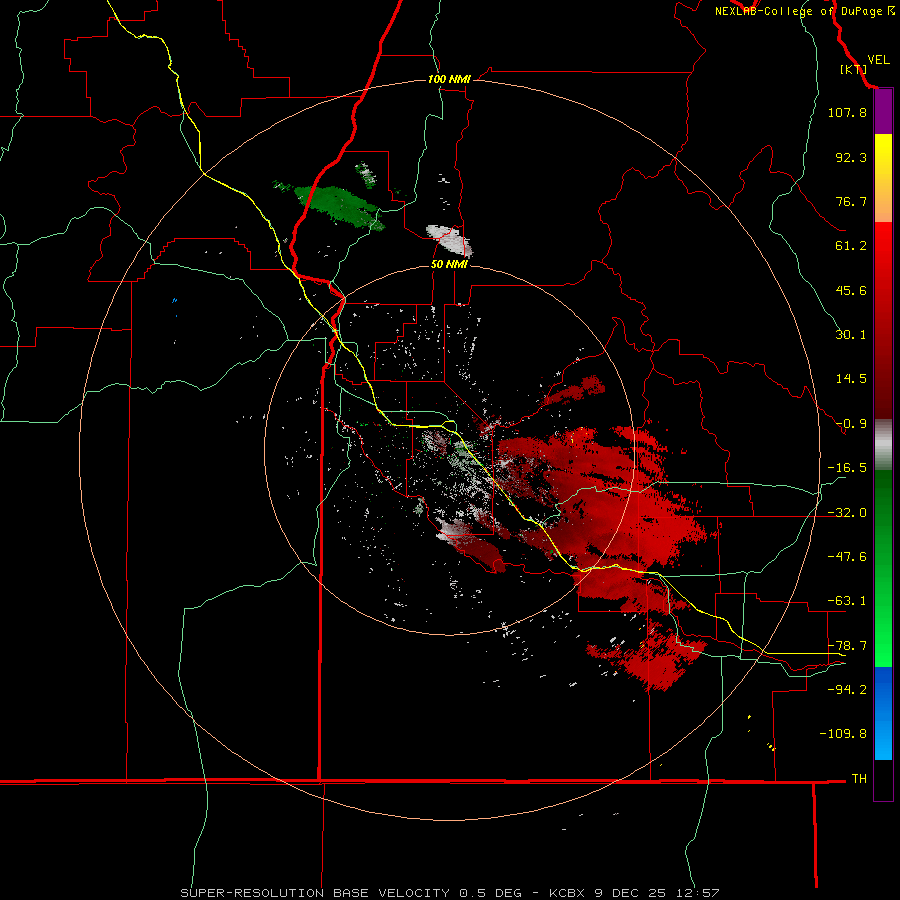The width and height of the screenshot is (900, 900).
Task: Click the yellow-orange segment of the velocity color bar
Action: [883, 178]
